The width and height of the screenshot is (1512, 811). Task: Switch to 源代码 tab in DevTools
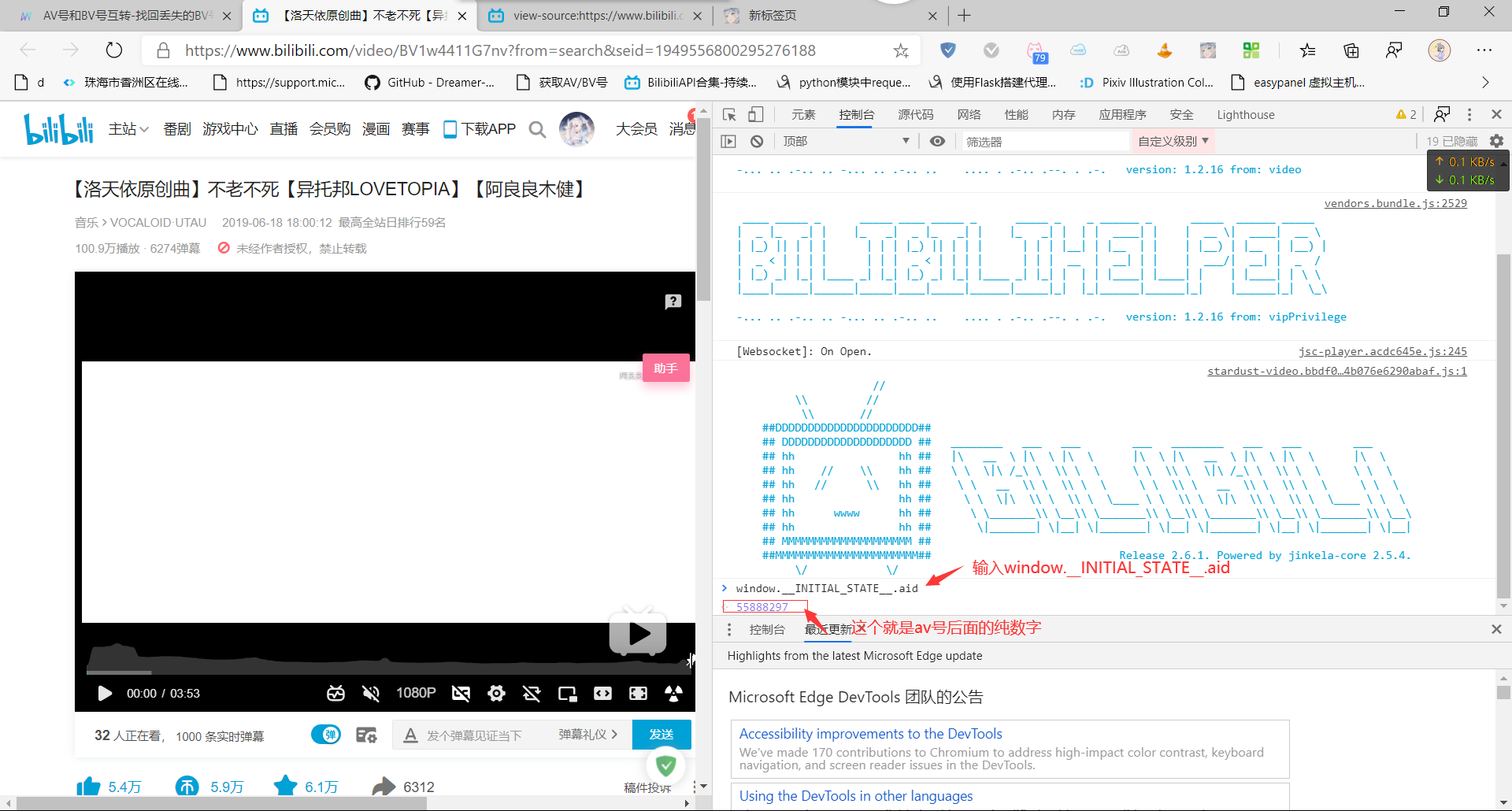(916, 115)
